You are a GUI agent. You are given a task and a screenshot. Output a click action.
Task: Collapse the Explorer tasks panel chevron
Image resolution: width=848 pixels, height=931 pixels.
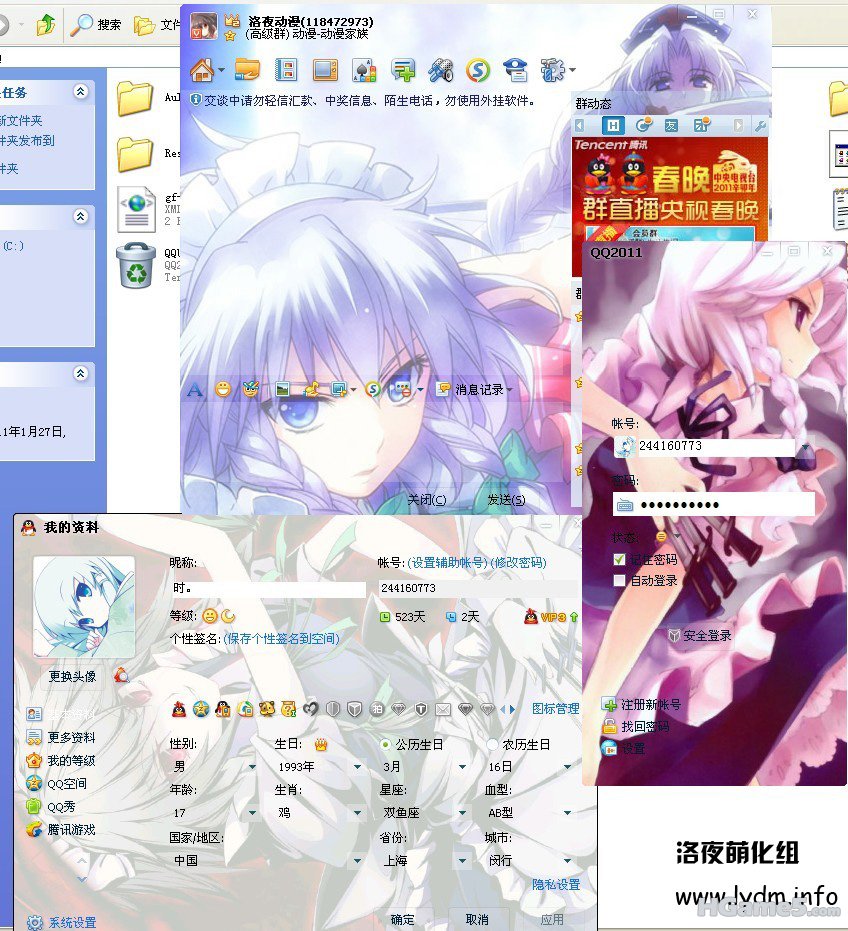[x=81, y=91]
